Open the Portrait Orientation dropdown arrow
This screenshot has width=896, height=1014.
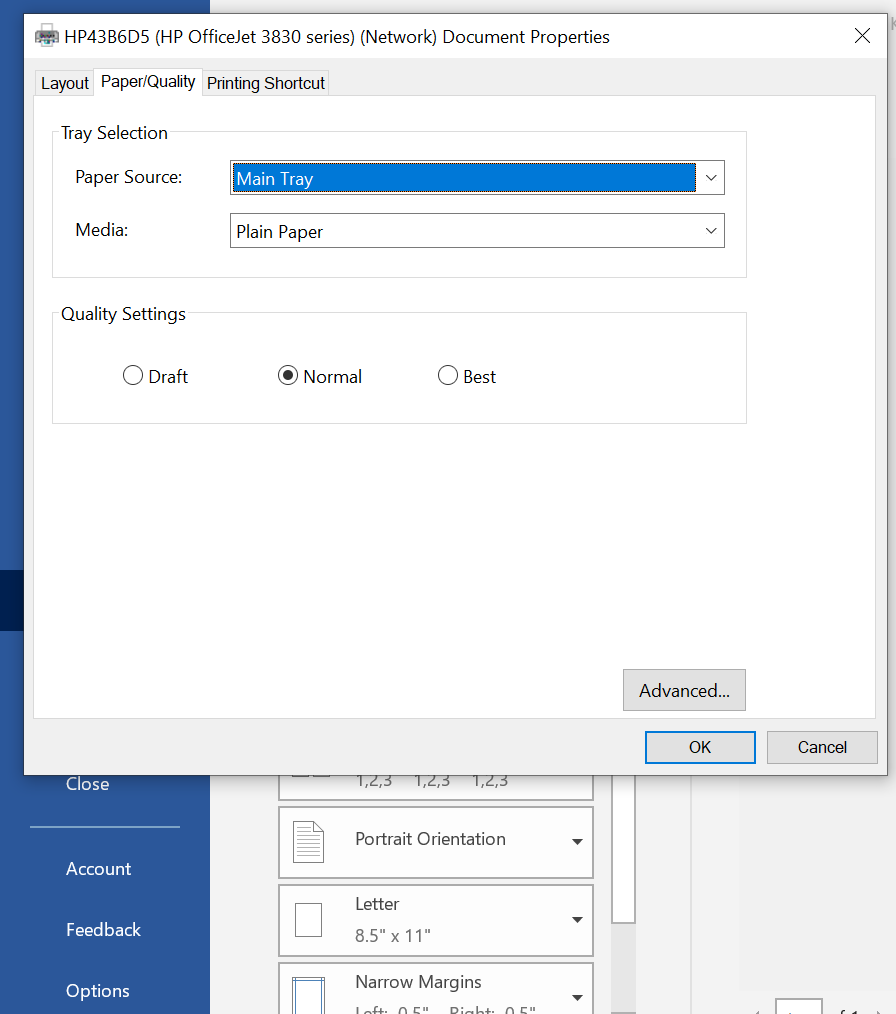[x=577, y=842]
